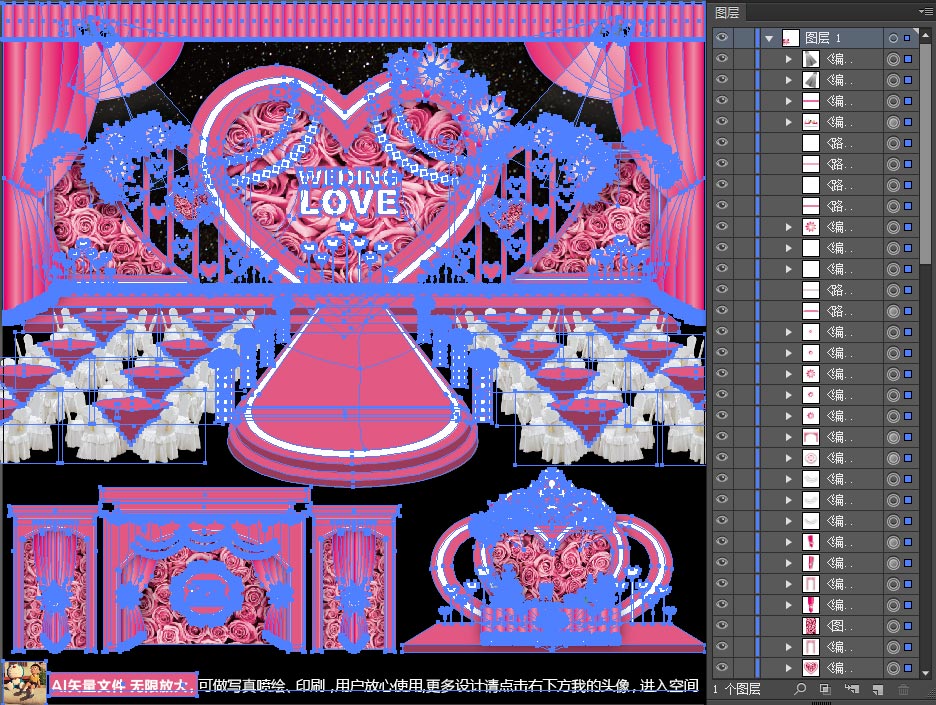Viewport: 936px width, 705px height.
Task: Hide the ring-thumbnail sublayer
Action: click(x=722, y=457)
